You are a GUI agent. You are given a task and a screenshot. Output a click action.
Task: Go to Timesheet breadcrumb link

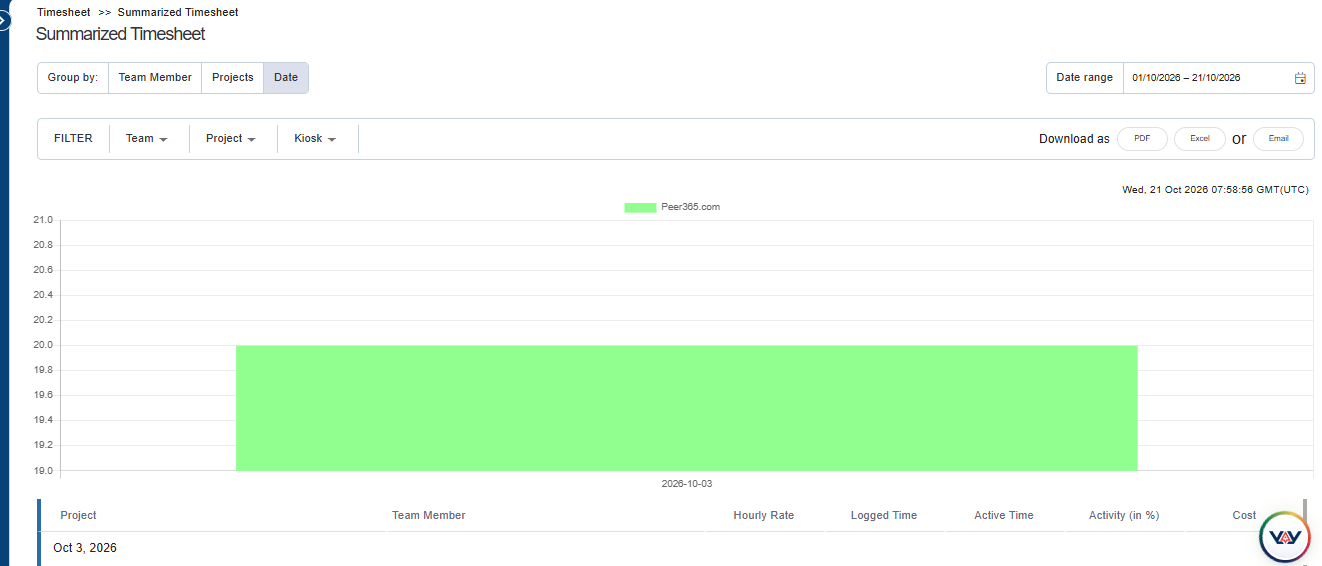(x=64, y=12)
